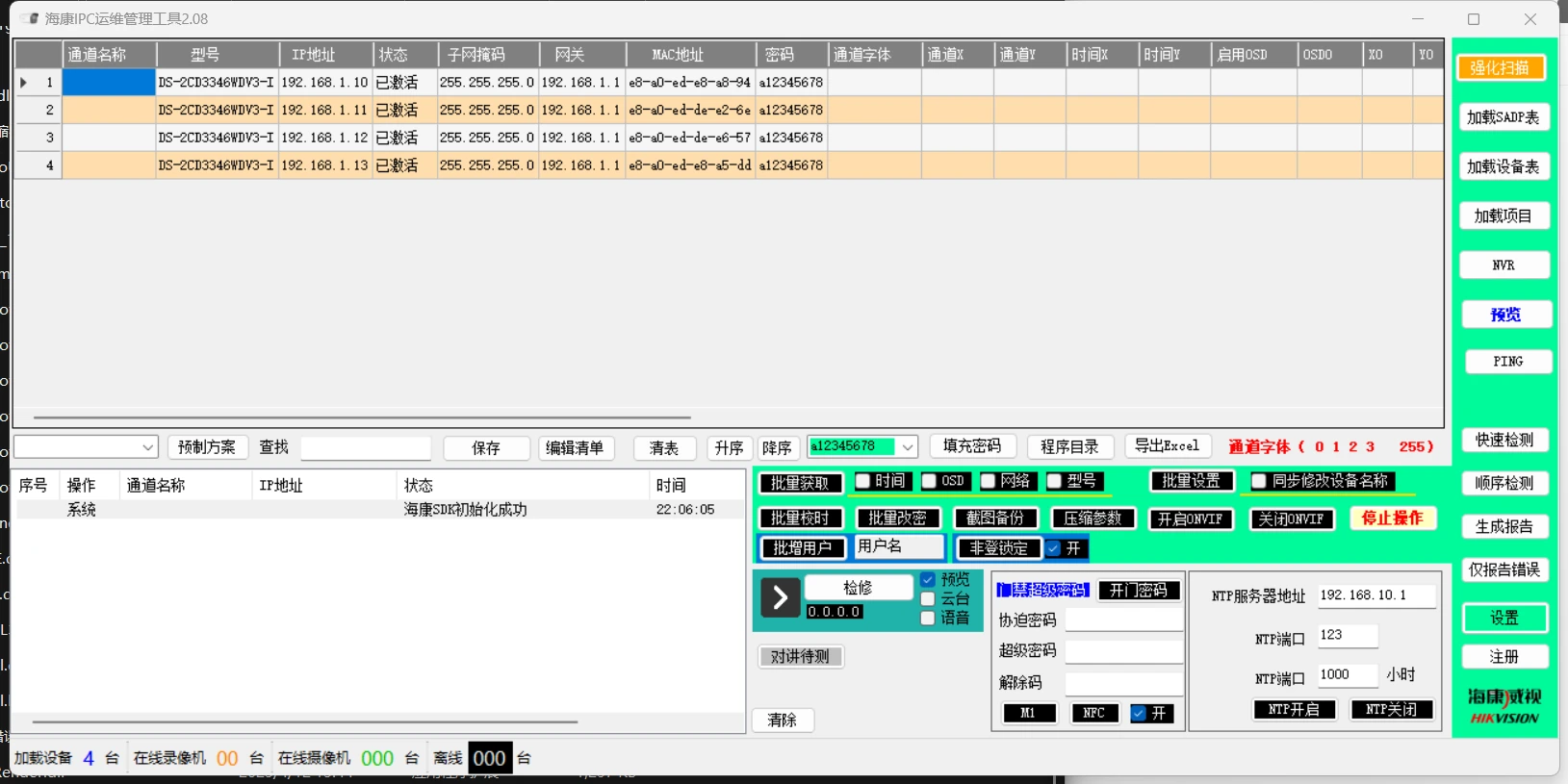Uncheck the 开 box next to 非登锁定

(1053, 548)
